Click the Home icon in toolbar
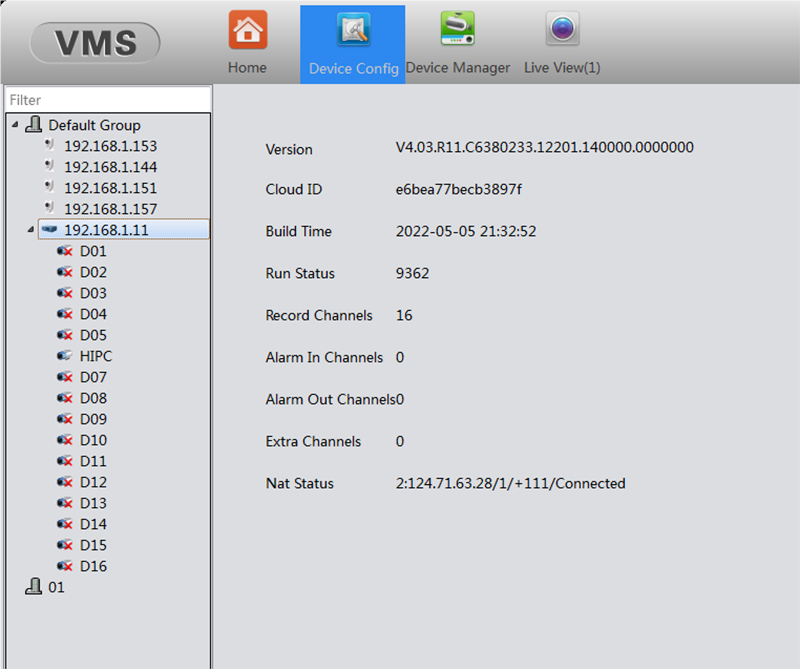This screenshot has height=669, width=800. [x=248, y=30]
